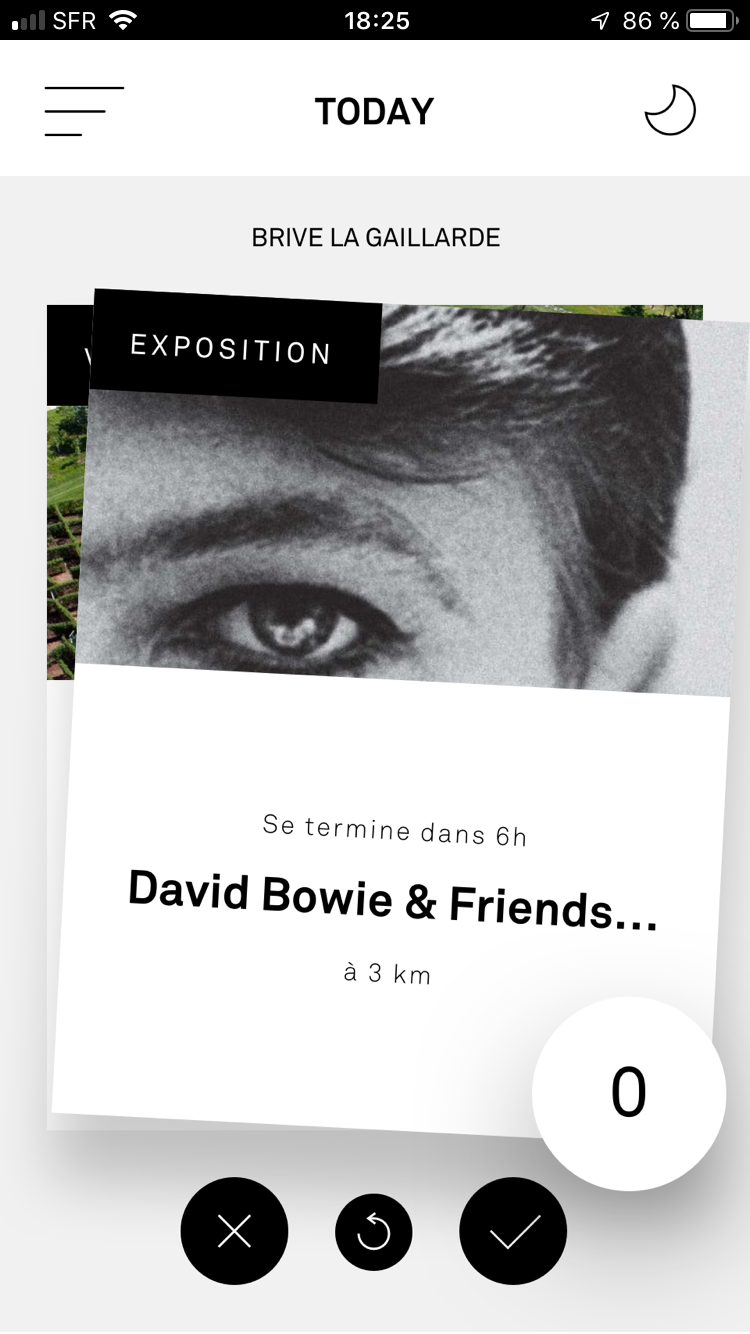Undo last swipe with rewind icon
The height and width of the screenshot is (1334, 750).
tap(374, 1232)
